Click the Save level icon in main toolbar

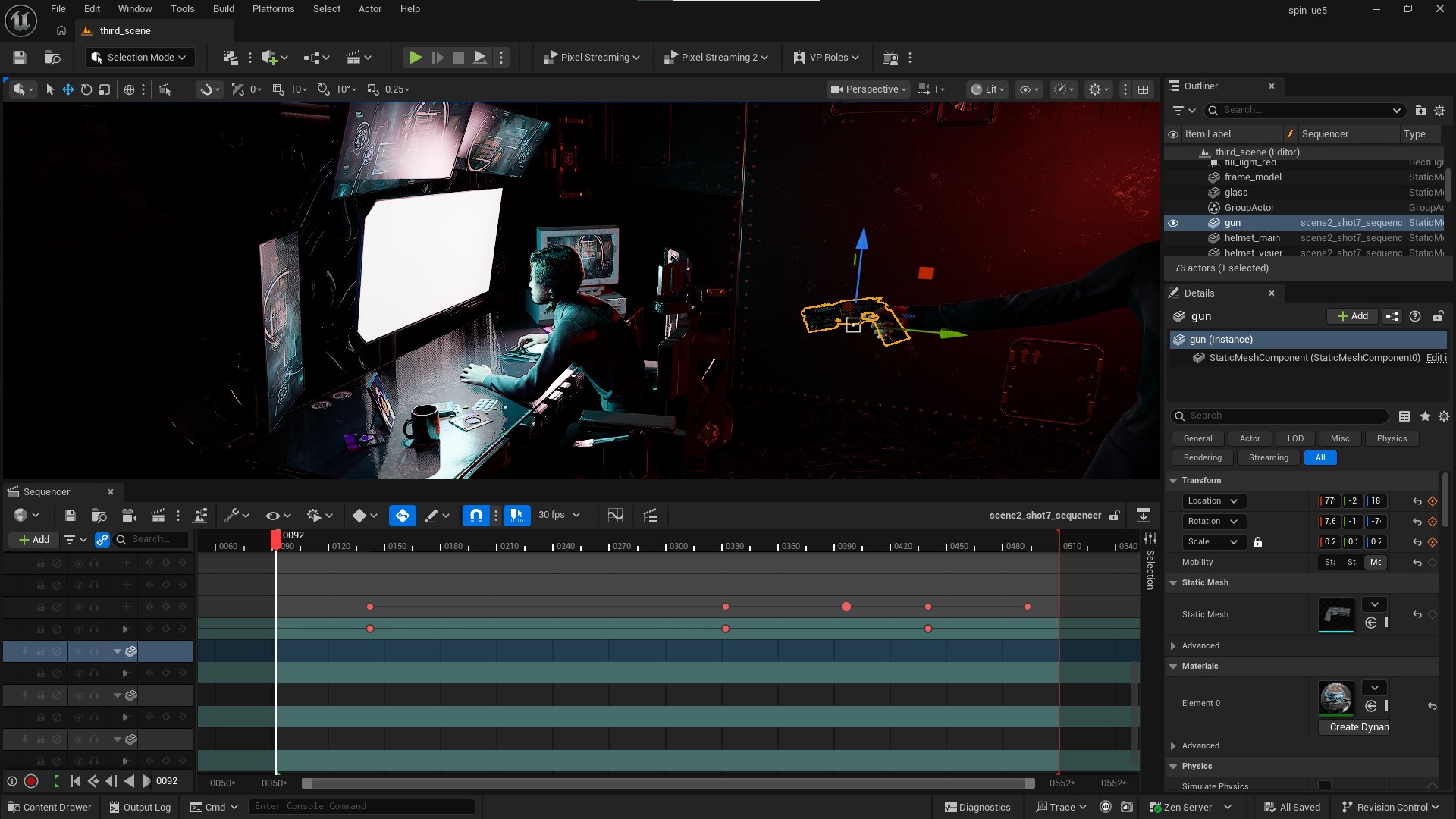(20, 58)
